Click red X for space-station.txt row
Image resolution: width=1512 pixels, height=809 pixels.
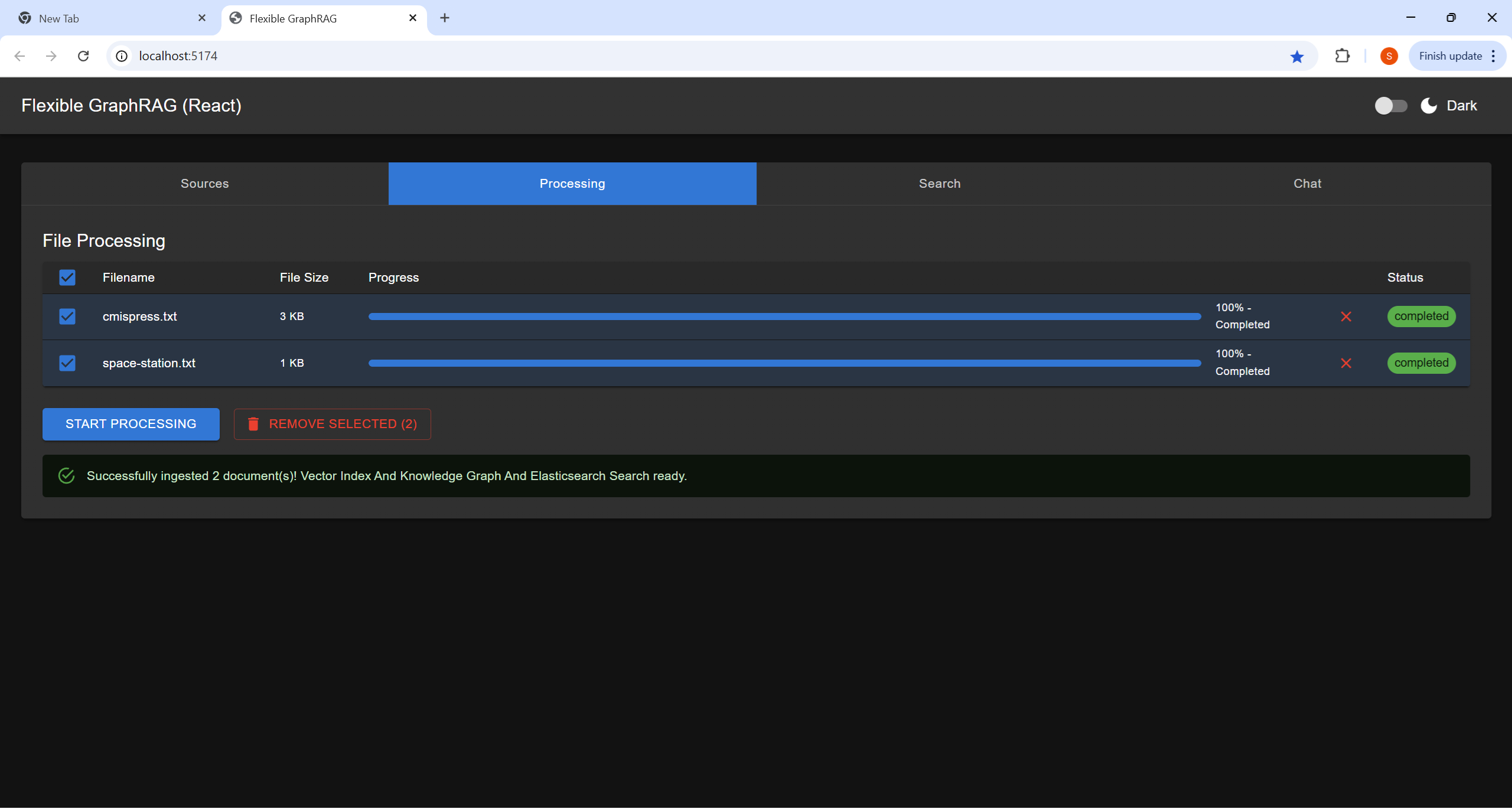coord(1346,363)
